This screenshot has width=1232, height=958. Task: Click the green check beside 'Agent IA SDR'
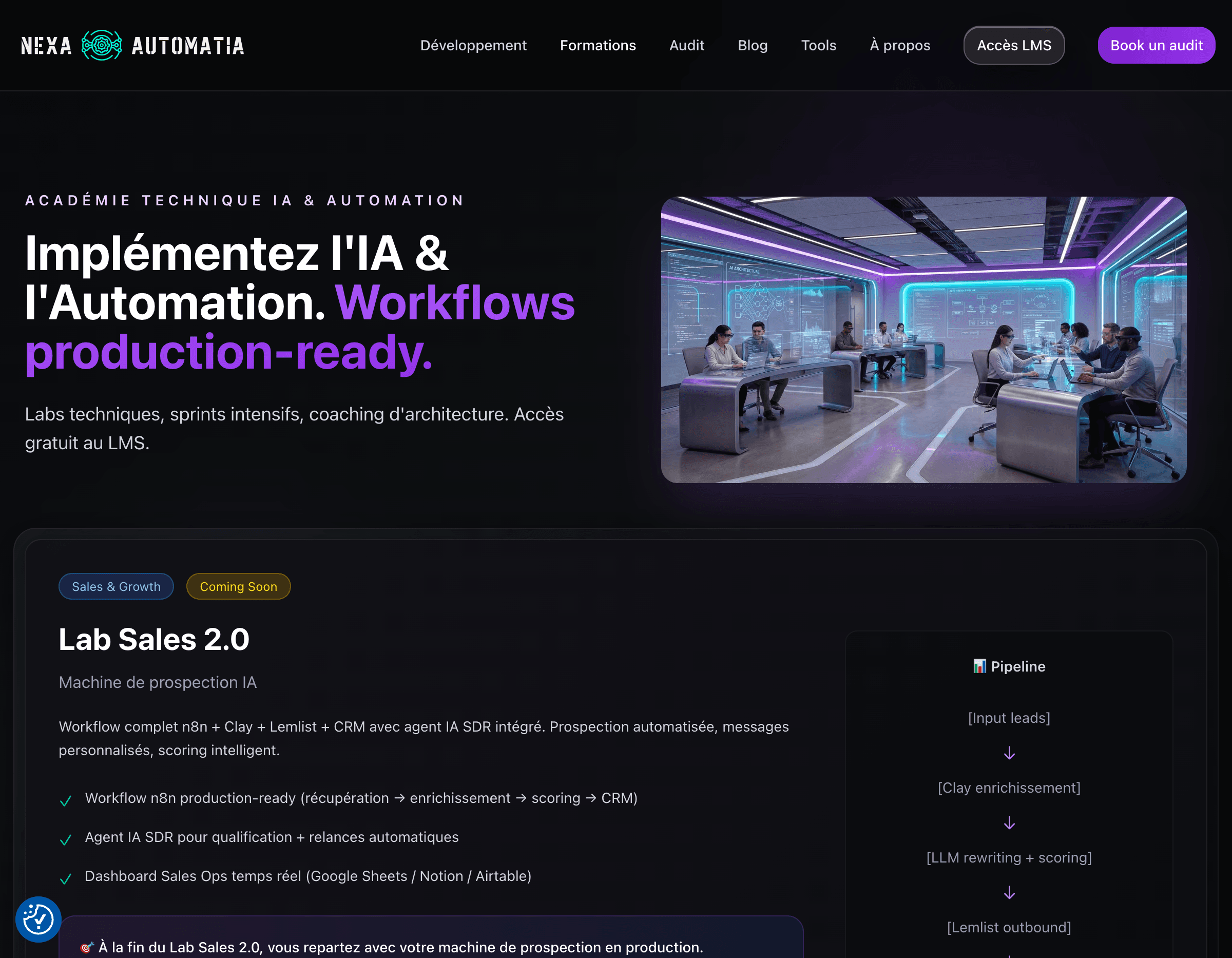click(x=66, y=839)
